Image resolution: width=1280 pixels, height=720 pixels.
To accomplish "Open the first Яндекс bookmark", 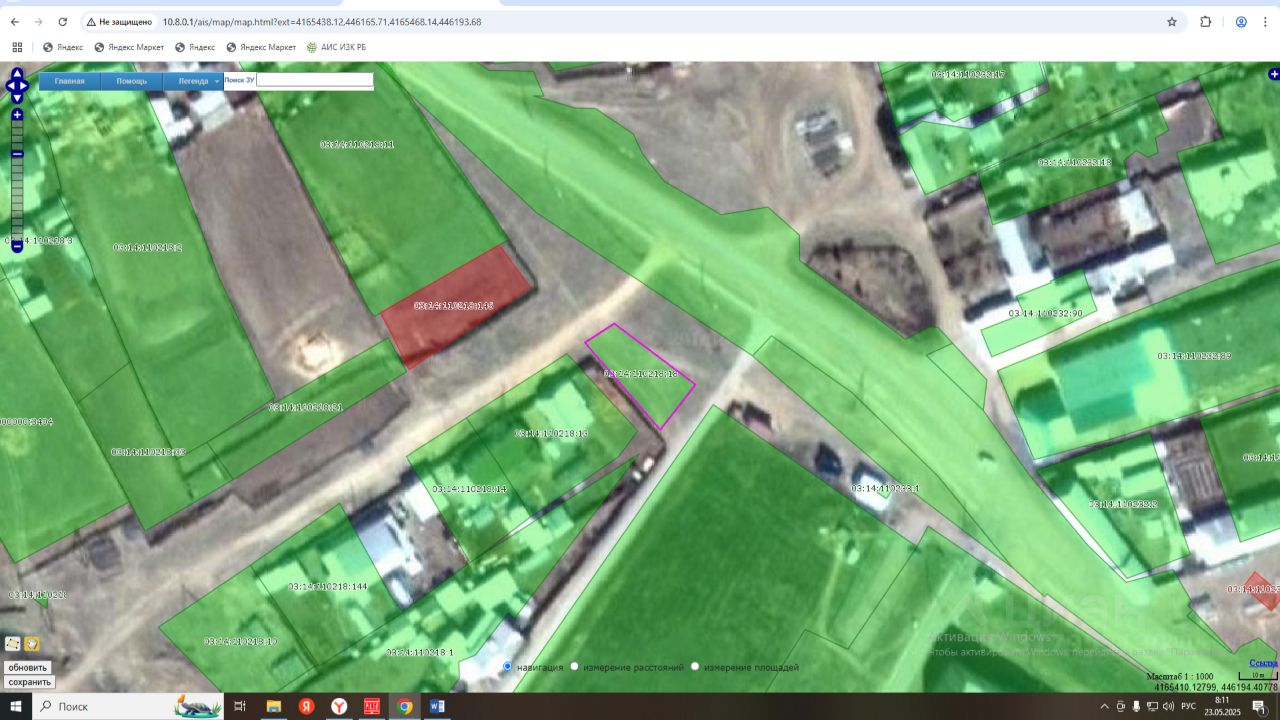I will coord(63,47).
